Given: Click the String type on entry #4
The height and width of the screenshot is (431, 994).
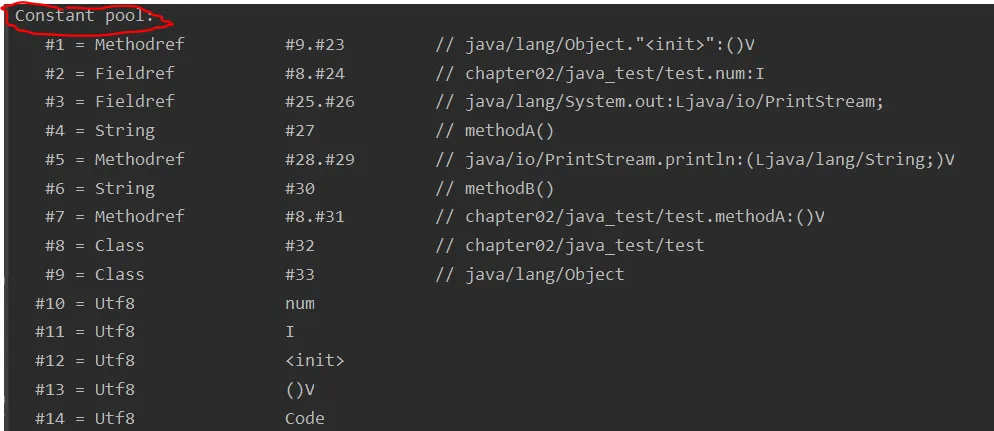Looking at the screenshot, I should coord(124,131).
